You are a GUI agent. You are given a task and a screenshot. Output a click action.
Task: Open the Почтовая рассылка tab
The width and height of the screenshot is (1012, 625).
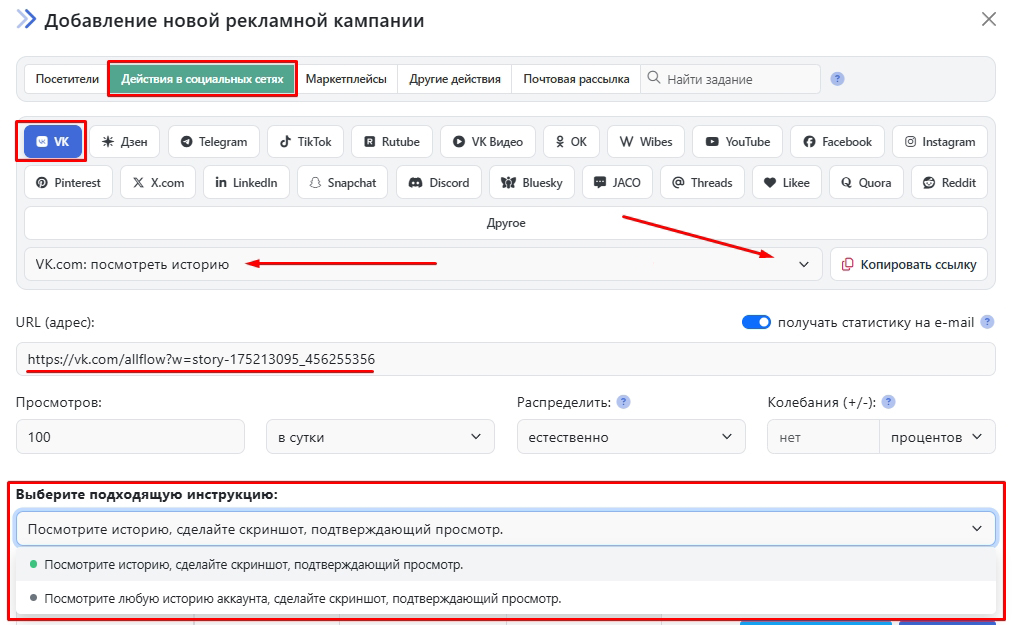point(576,79)
